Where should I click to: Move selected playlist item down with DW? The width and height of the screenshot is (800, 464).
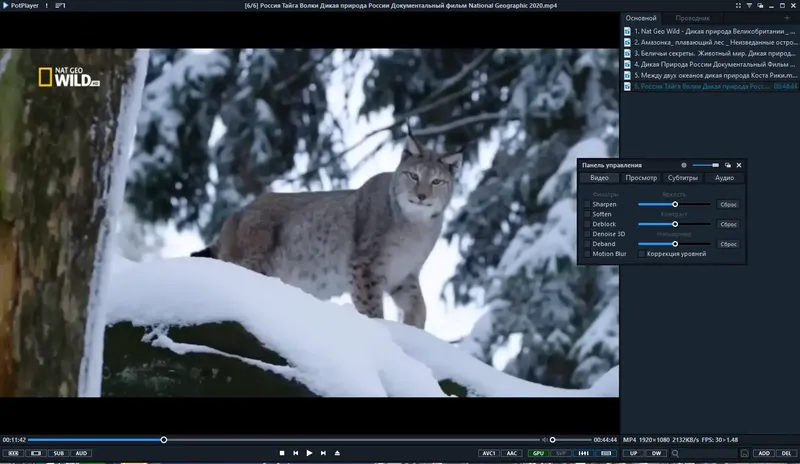click(656, 453)
